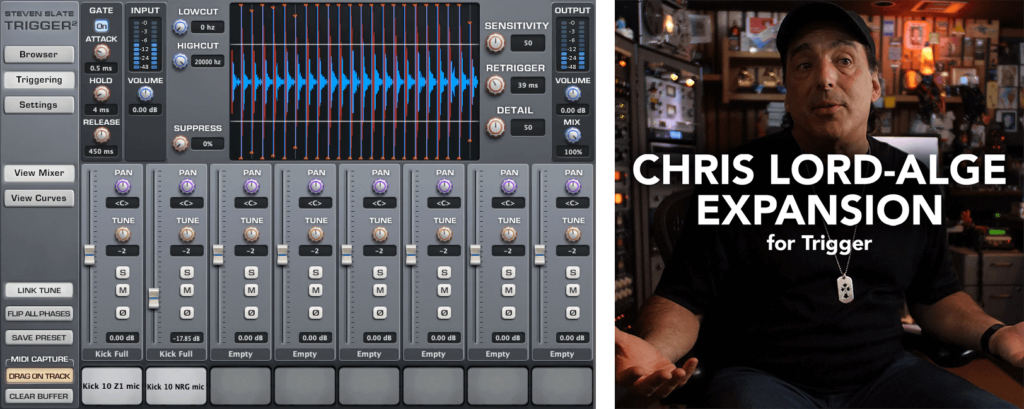This screenshot has height=409, width=1024.
Task: Turn the Gate On button off
Action: [101, 26]
